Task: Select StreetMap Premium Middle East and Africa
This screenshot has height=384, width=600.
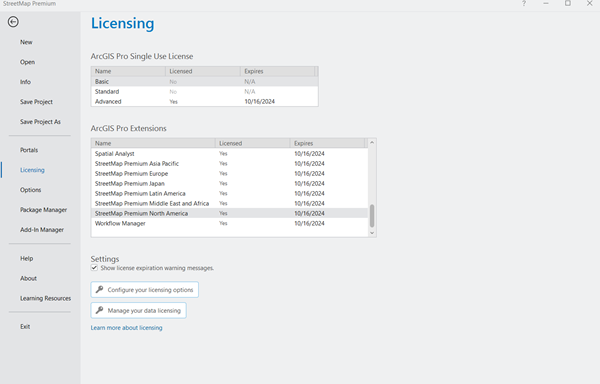Action: click(230, 203)
